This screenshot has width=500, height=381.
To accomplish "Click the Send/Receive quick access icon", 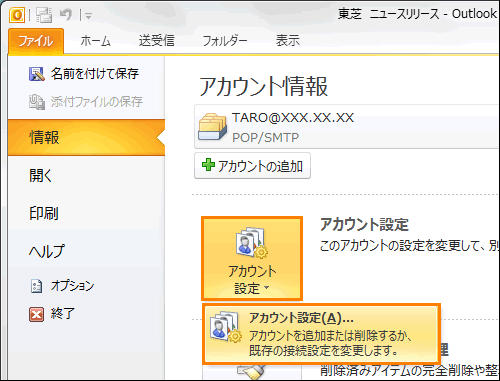I will click(x=44, y=15).
